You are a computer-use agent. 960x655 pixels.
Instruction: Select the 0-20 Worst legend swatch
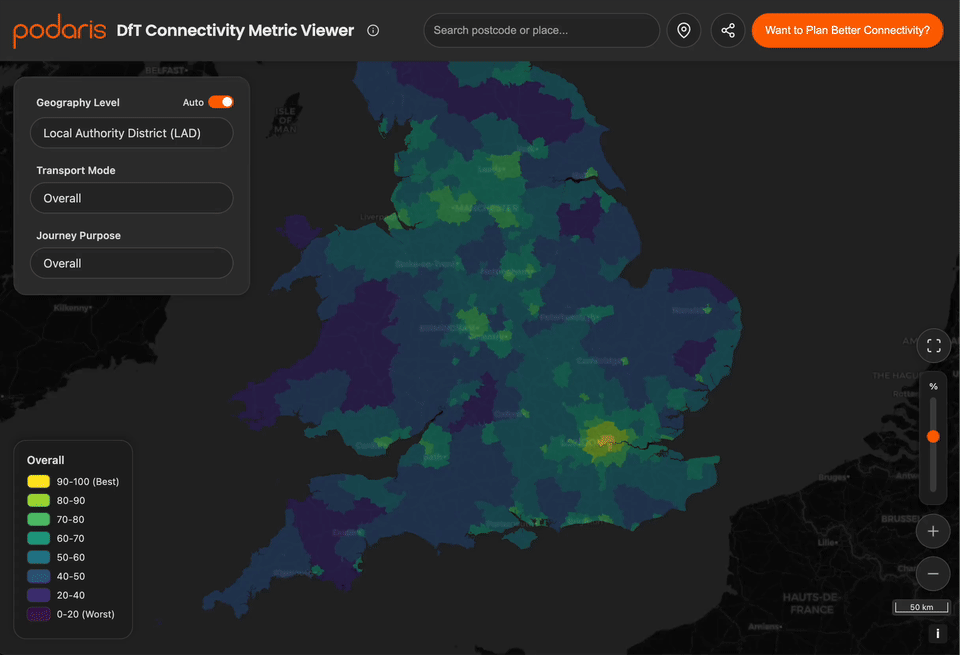pyautogui.click(x=37, y=614)
